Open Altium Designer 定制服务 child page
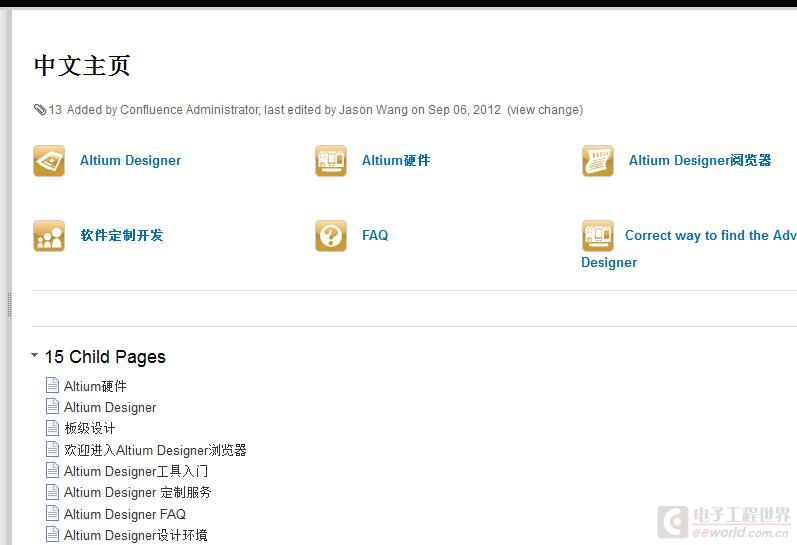 point(137,493)
